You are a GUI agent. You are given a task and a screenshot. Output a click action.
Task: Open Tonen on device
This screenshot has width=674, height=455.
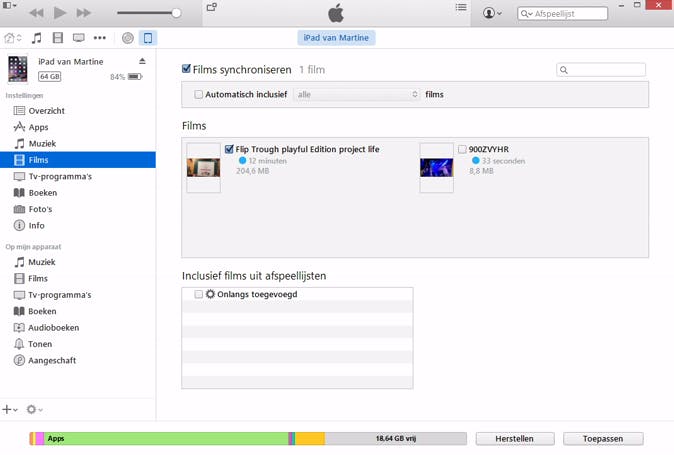coord(78,344)
